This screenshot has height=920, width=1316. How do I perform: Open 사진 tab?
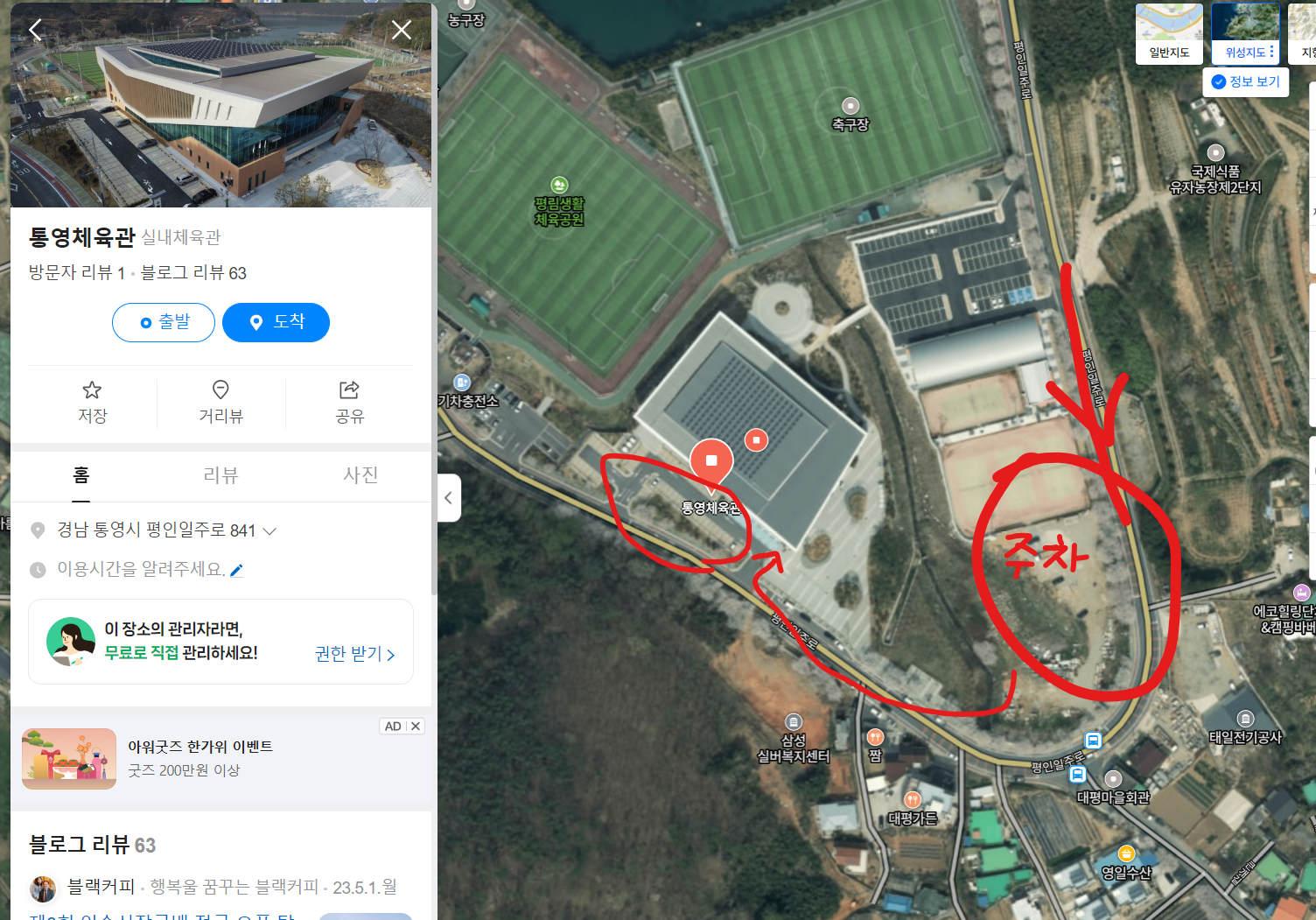tap(360, 475)
